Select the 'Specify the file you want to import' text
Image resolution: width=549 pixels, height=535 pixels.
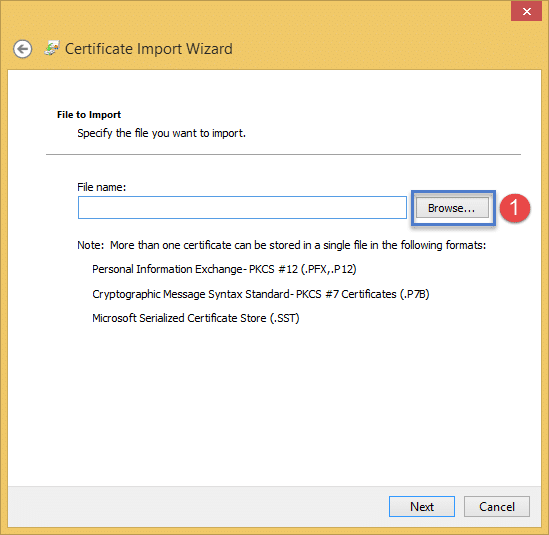pos(161,133)
